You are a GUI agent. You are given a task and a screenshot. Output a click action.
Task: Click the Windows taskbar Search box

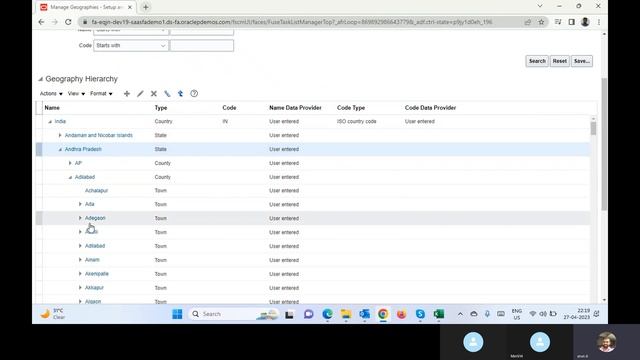point(233,314)
